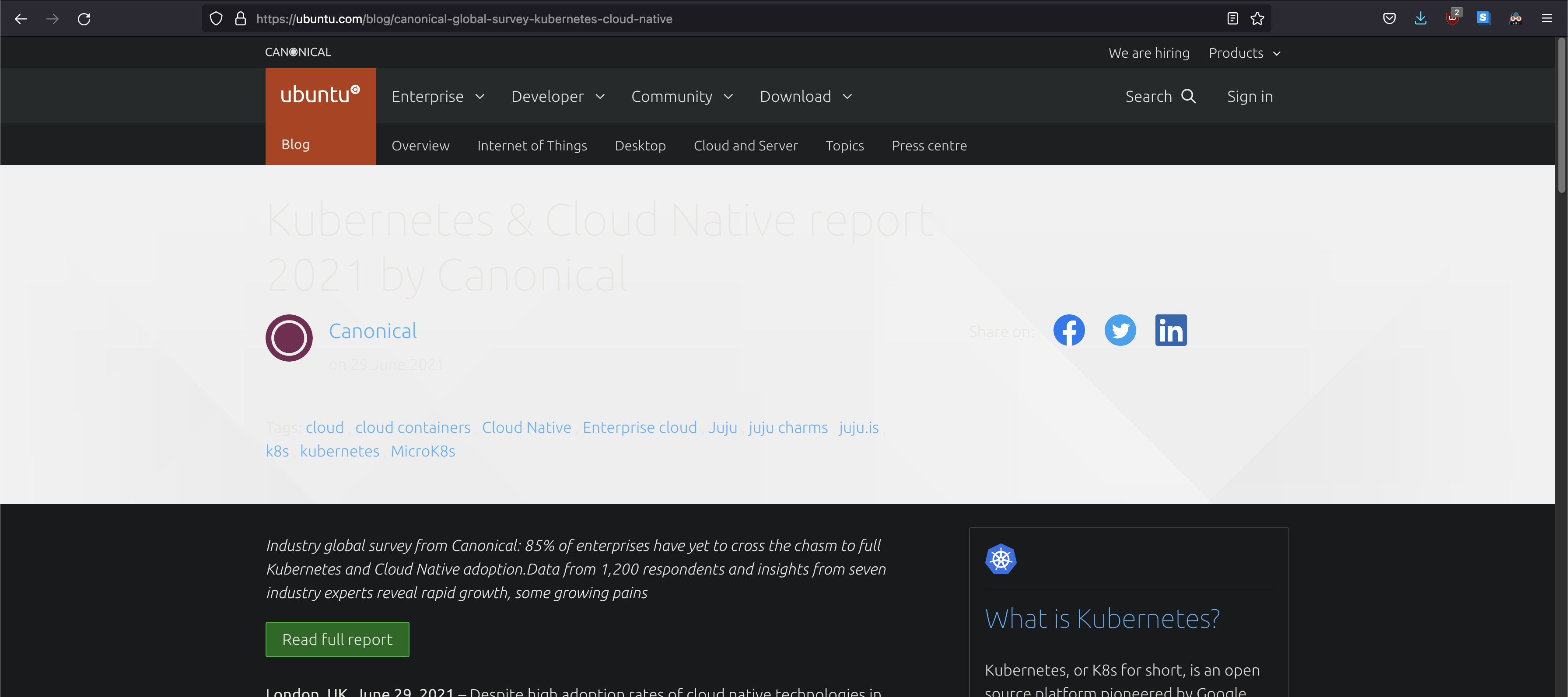
Task: Open the site's shield tracking protection icon
Action: [x=216, y=18]
